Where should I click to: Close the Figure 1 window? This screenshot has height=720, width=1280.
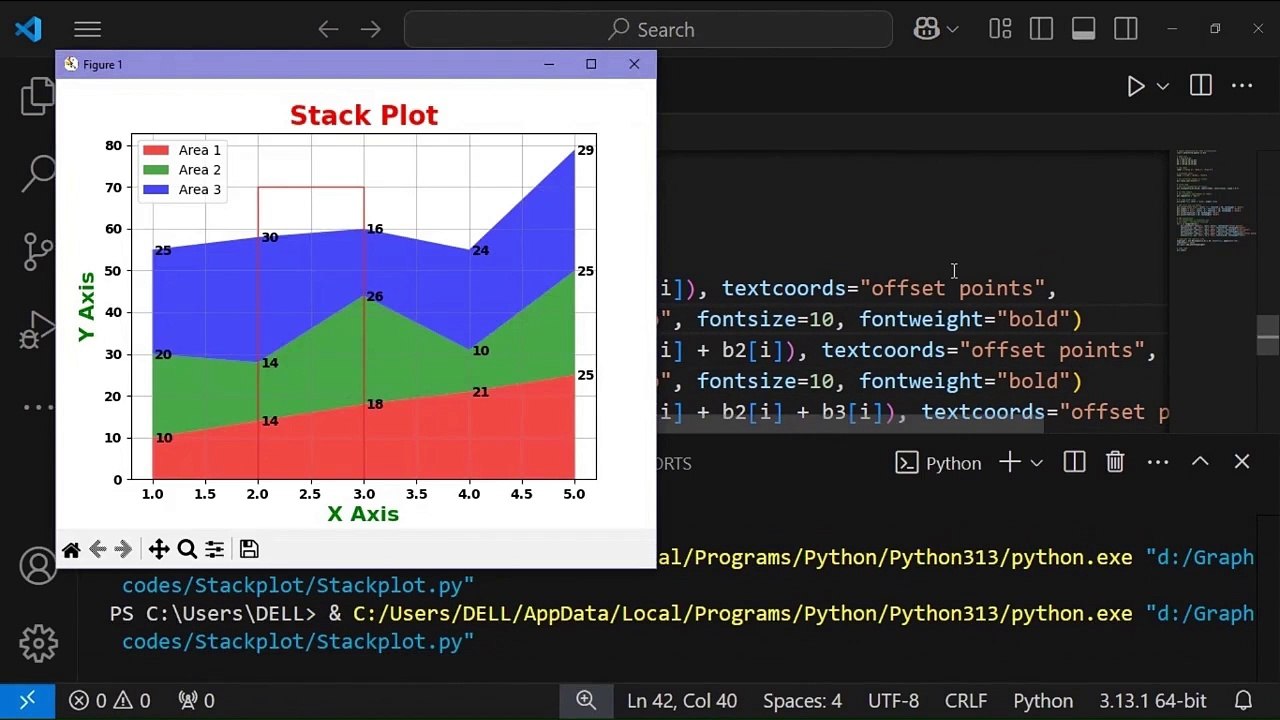pos(634,64)
